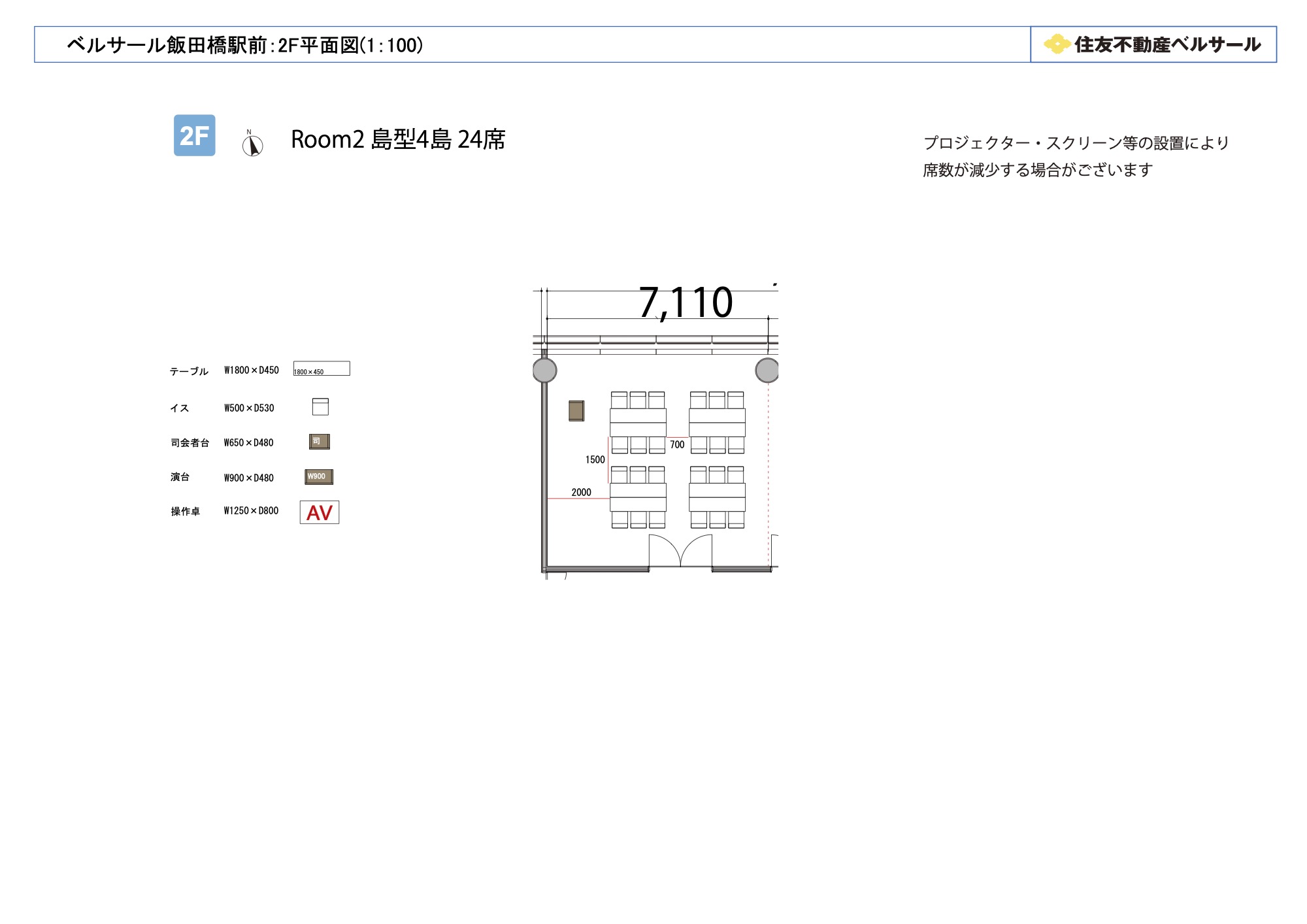Image resolution: width=1307 pixels, height=924 pixels.
Task: Click the yellow Sumitomo Belle Salle logo mark
Action: pos(1057,44)
